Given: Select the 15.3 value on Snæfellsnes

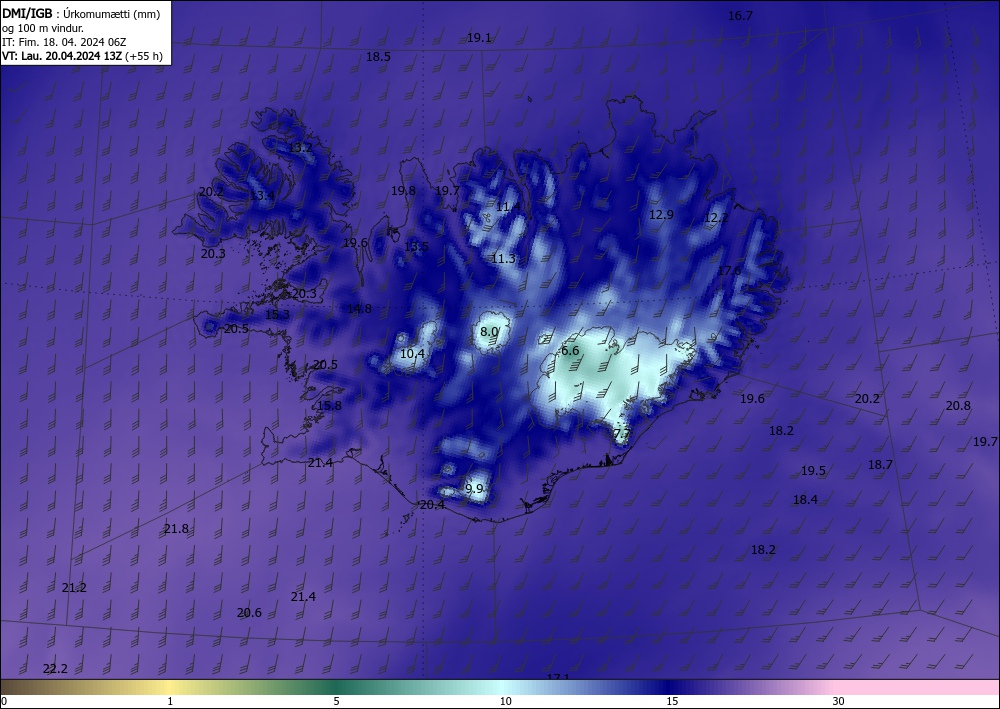Looking at the screenshot, I should pyautogui.click(x=277, y=314).
